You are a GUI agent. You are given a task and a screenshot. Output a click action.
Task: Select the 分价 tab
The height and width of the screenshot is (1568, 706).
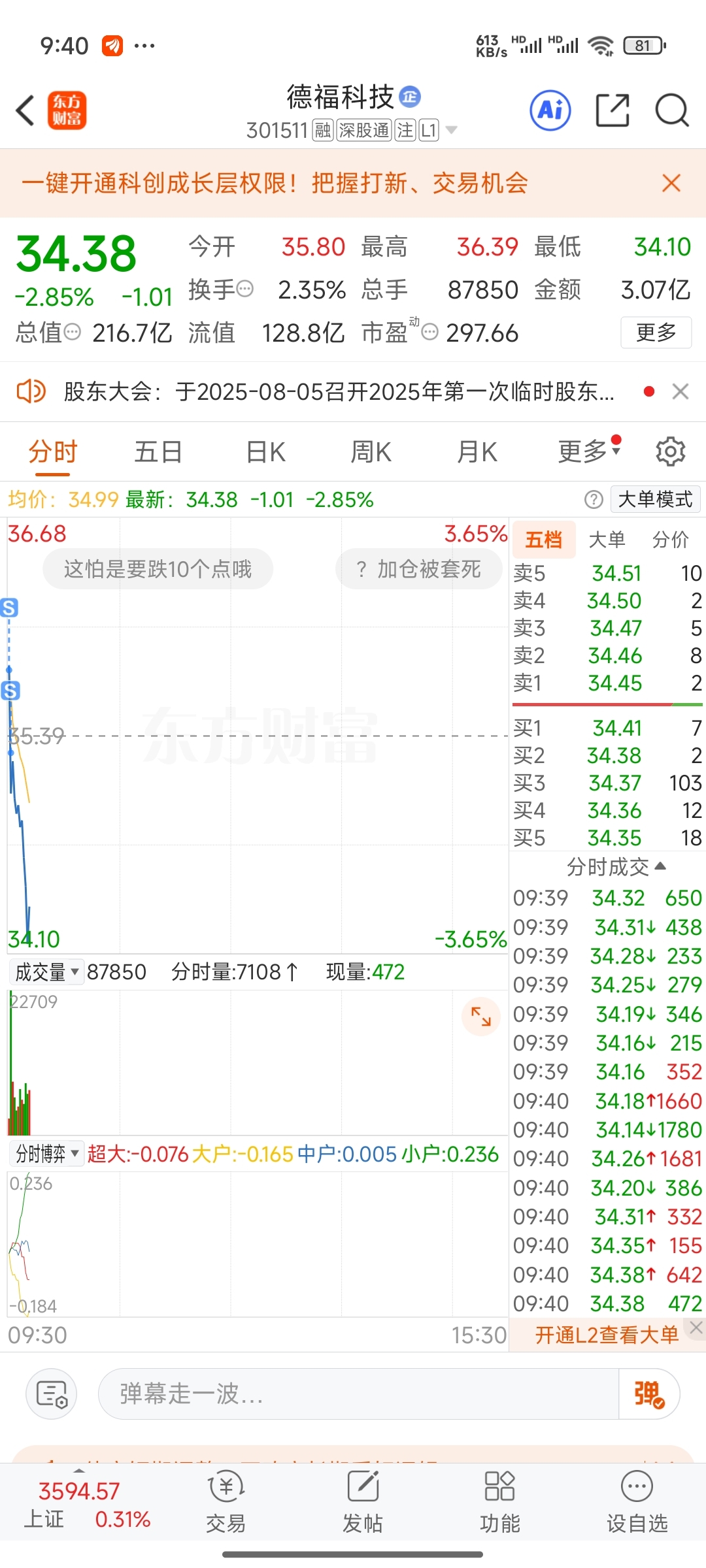pyautogui.click(x=671, y=540)
